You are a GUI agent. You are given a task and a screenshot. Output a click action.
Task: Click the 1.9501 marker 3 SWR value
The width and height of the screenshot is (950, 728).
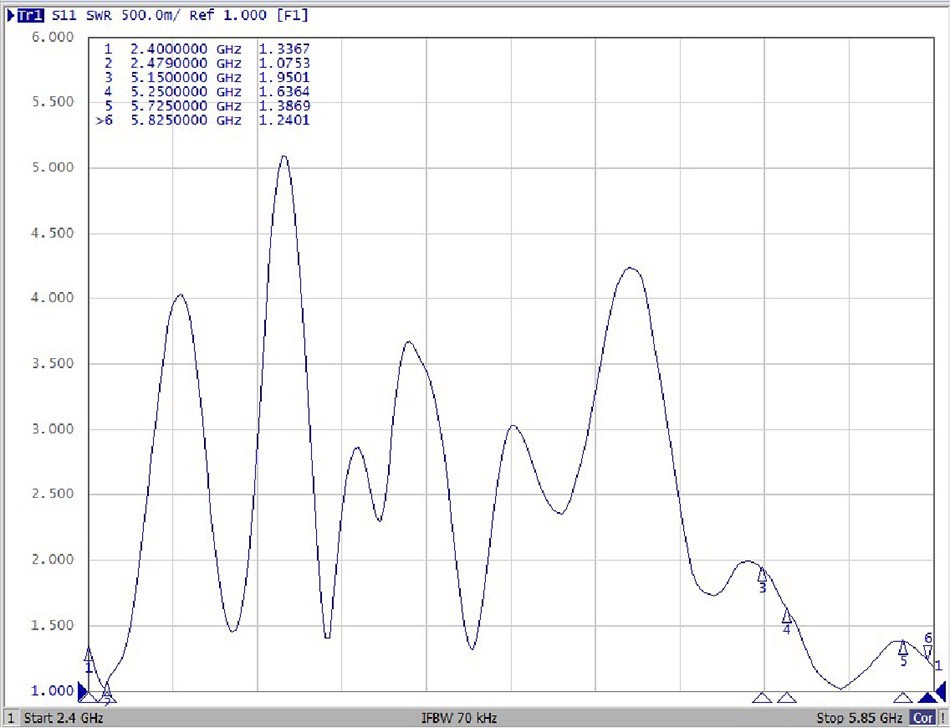284,78
